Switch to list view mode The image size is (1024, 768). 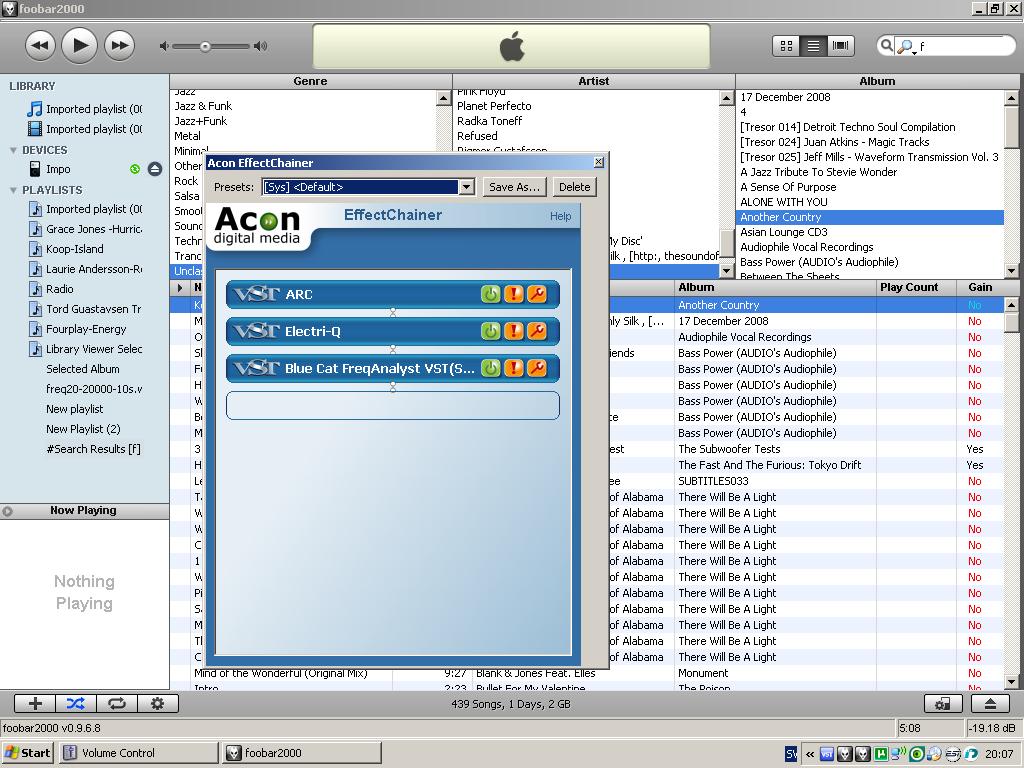(813, 46)
